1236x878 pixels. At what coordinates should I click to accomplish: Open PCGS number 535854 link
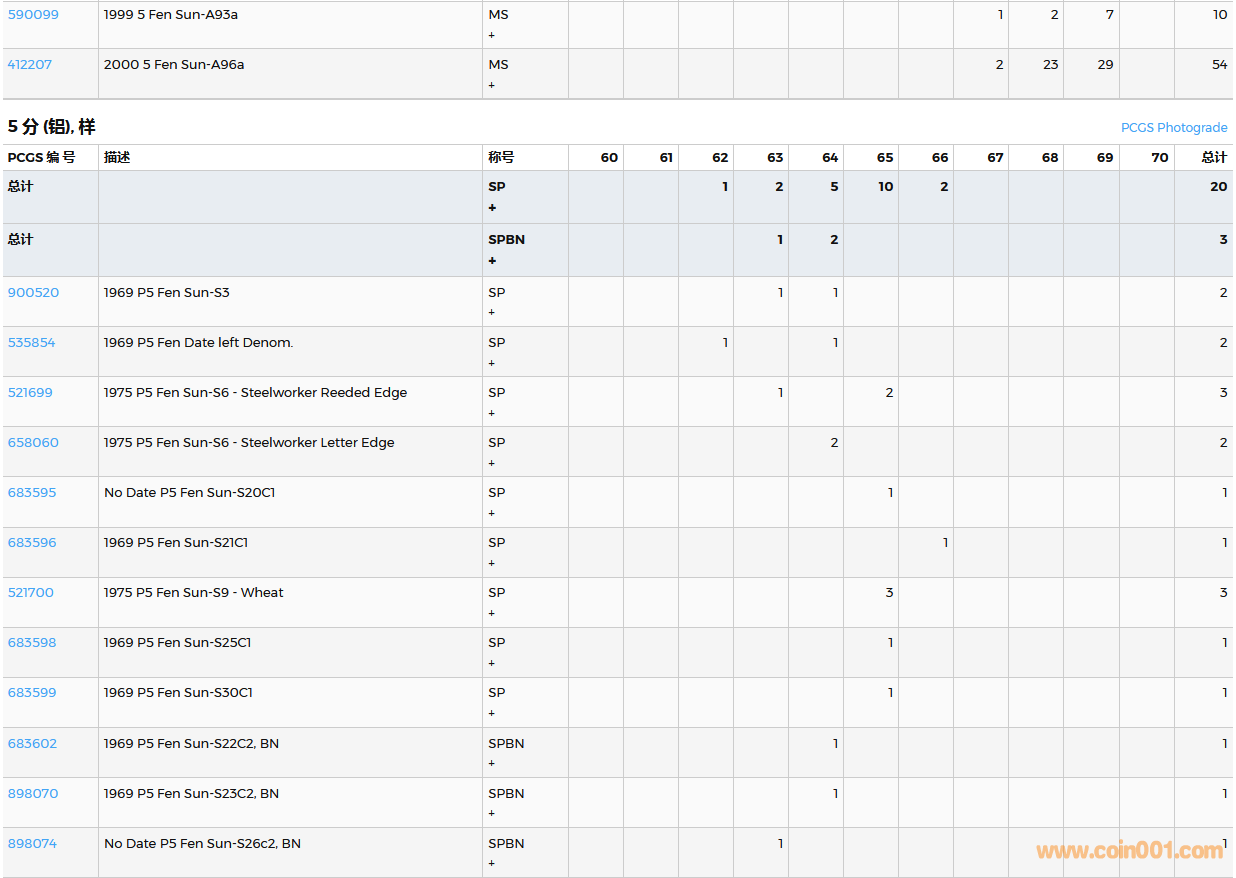pos(31,343)
